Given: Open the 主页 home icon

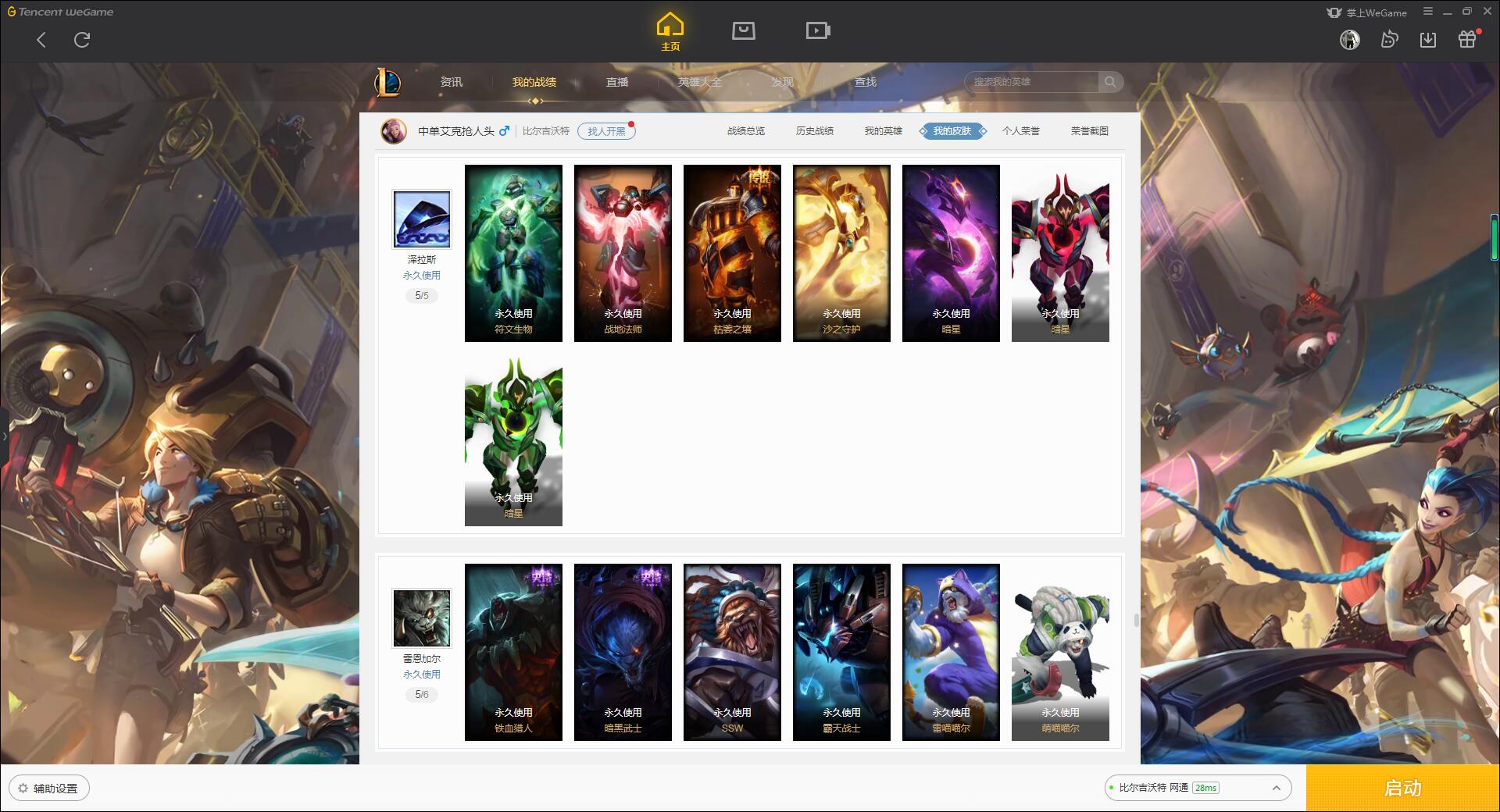Looking at the screenshot, I should [x=670, y=32].
